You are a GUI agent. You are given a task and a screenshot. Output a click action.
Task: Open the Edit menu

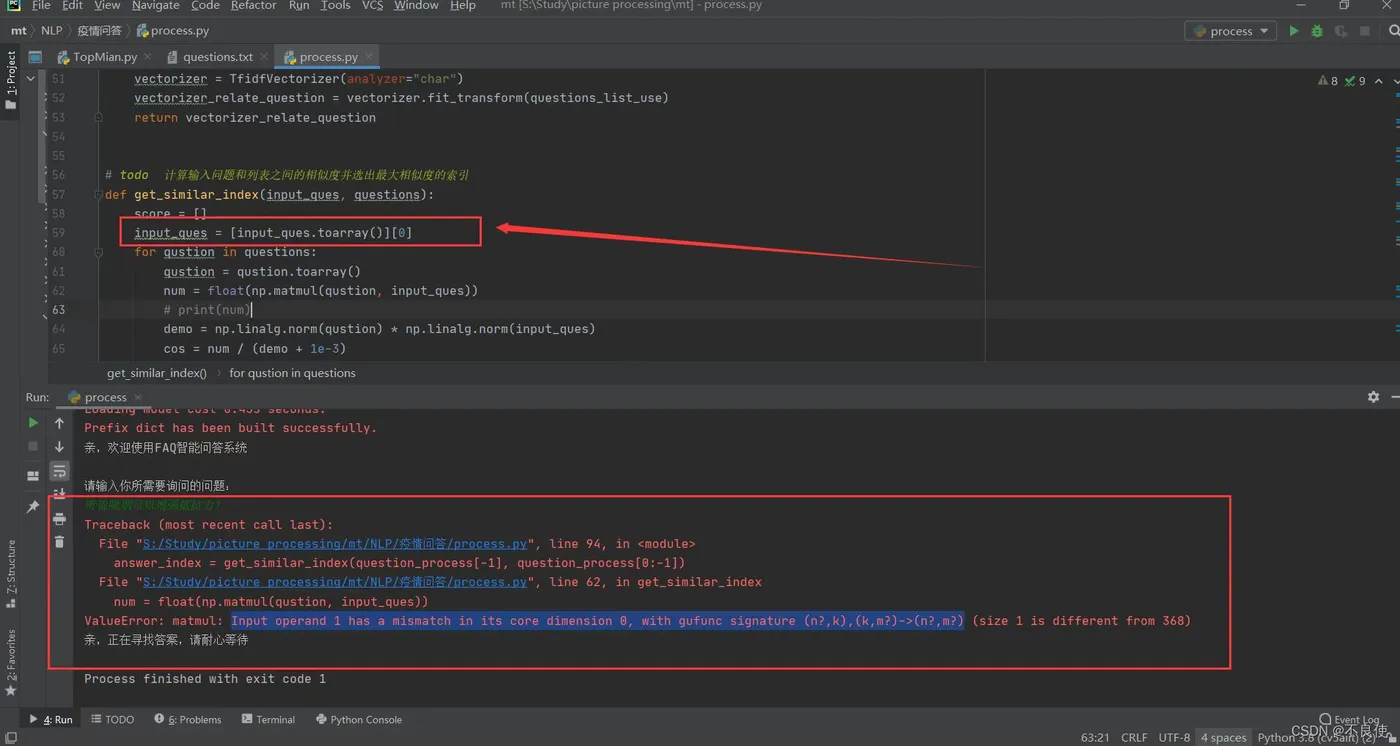pos(73,5)
